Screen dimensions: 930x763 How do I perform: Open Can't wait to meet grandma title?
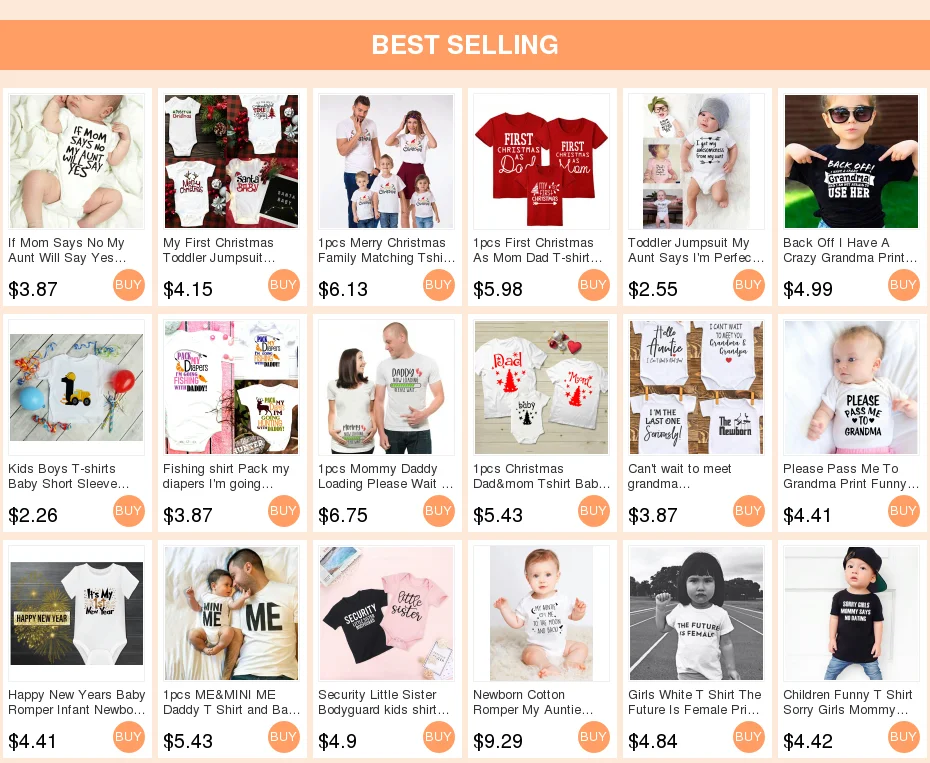tap(680, 476)
